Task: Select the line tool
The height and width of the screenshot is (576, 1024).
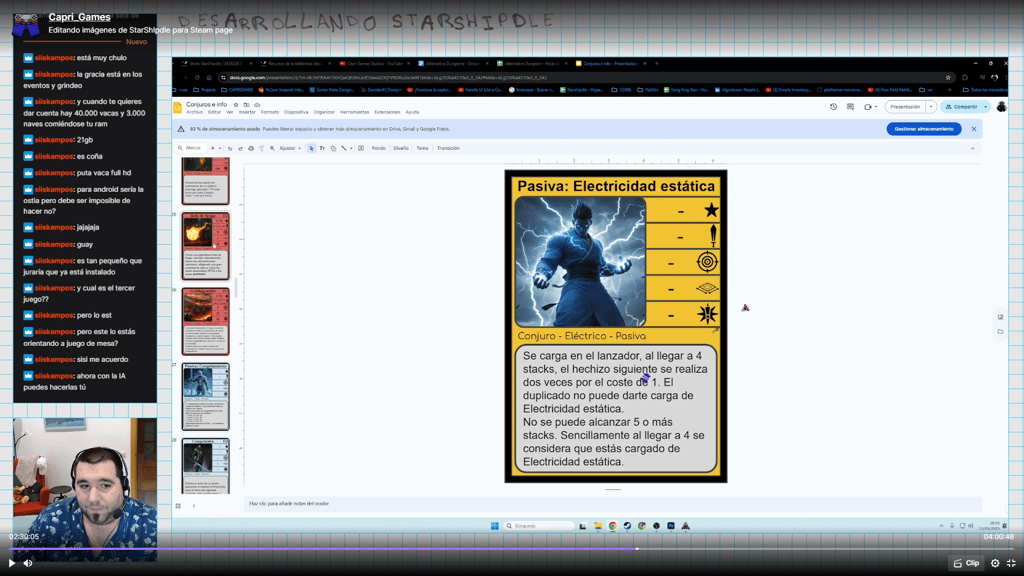Action: point(344,148)
